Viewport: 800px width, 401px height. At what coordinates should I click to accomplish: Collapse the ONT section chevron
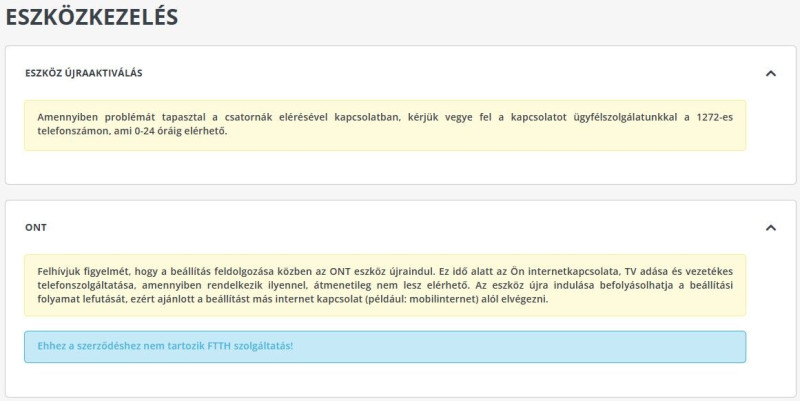pyautogui.click(x=770, y=227)
